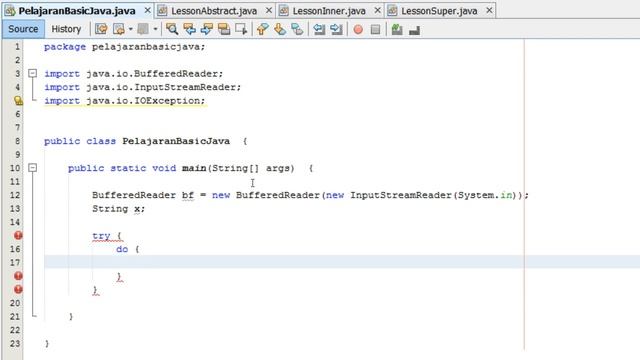Click the Shift Line Left icon
640x360 pixels.
319,29
